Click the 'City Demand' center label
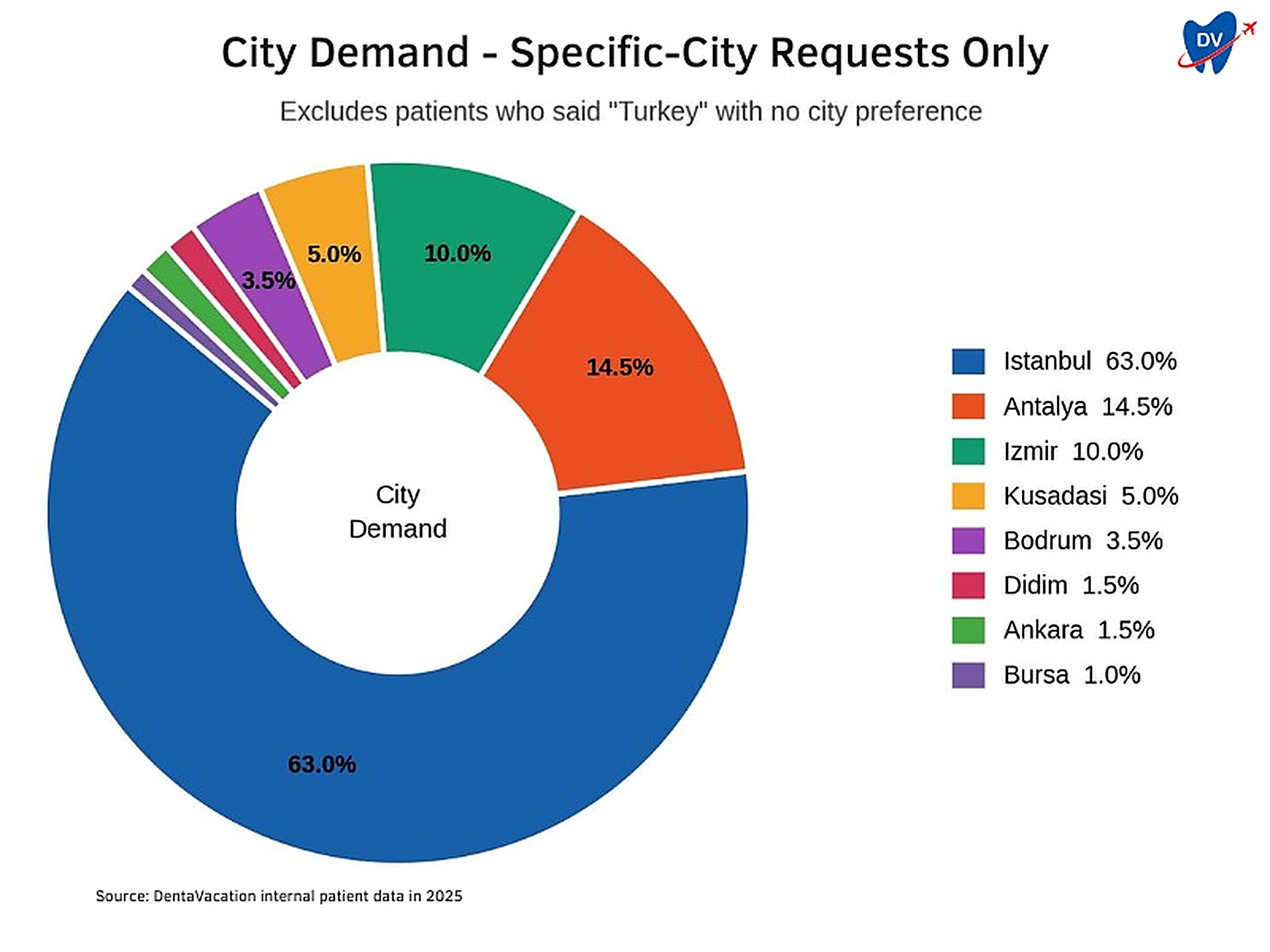1270x952 pixels. (x=397, y=511)
